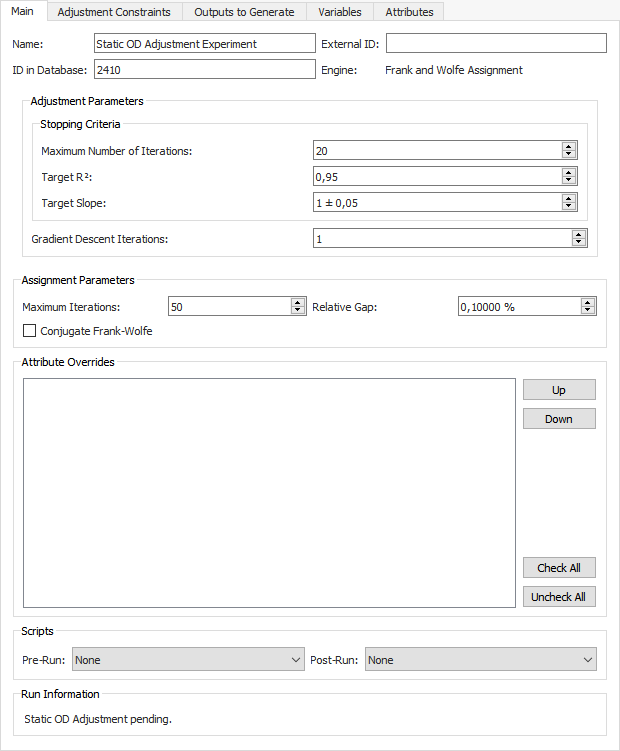
Task: Click the Down button
Action: (559, 419)
